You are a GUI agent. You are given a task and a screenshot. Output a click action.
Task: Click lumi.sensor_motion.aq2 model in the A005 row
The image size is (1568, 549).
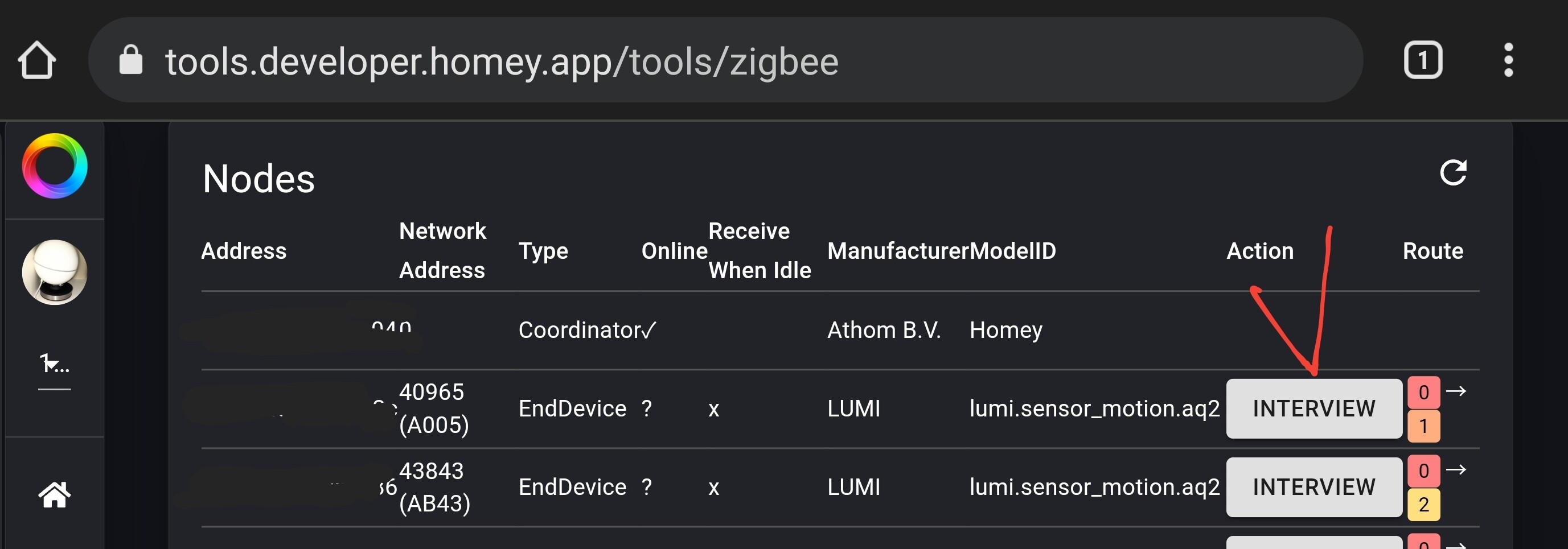pos(1094,408)
